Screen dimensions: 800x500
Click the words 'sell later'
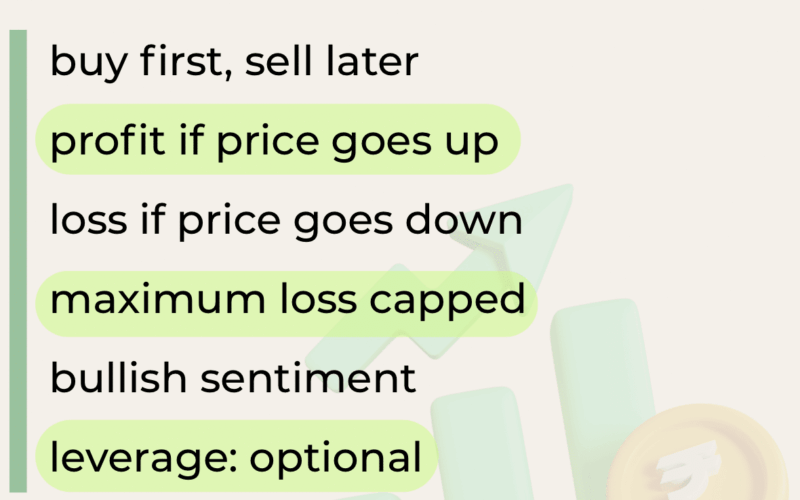[x=332, y=61]
